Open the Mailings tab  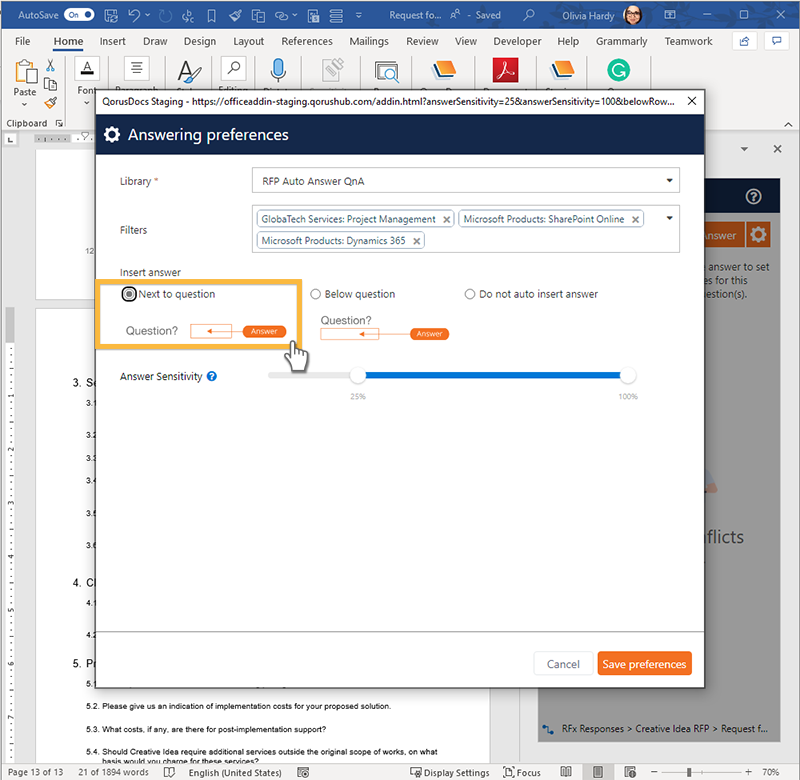369,41
